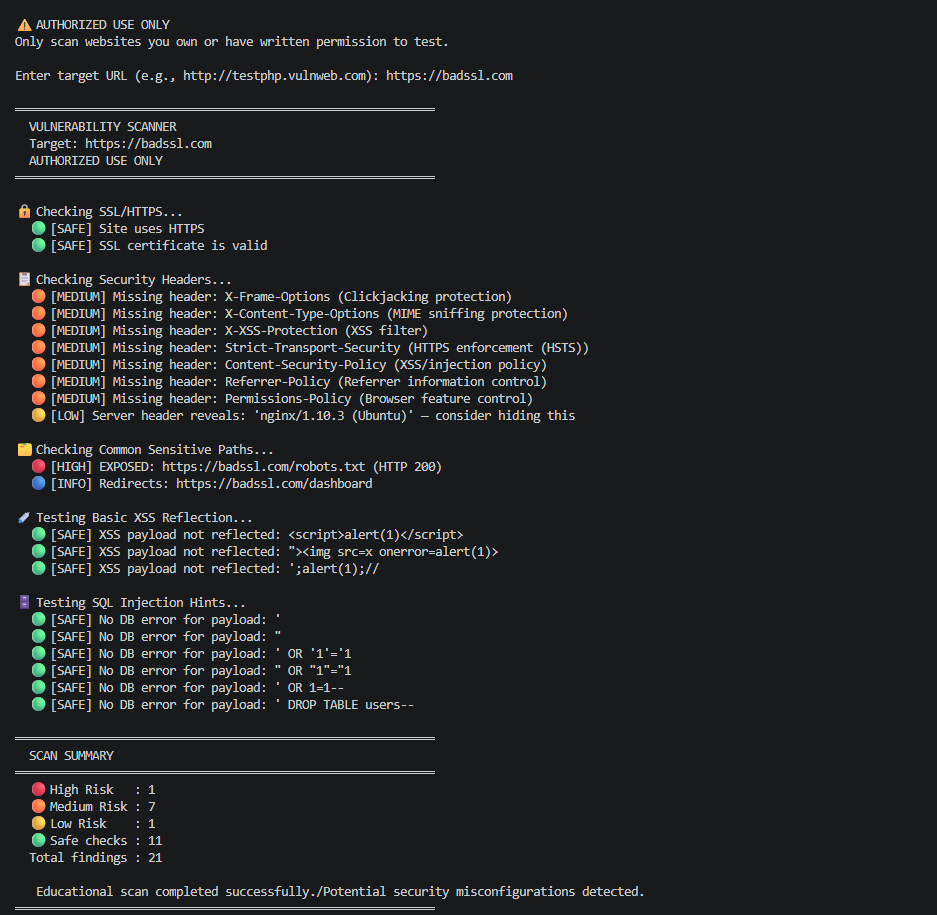Screen dimensions: 937x915
Task: Click the green circle beside Site uses HTTPS
Action: tap(39, 228)
